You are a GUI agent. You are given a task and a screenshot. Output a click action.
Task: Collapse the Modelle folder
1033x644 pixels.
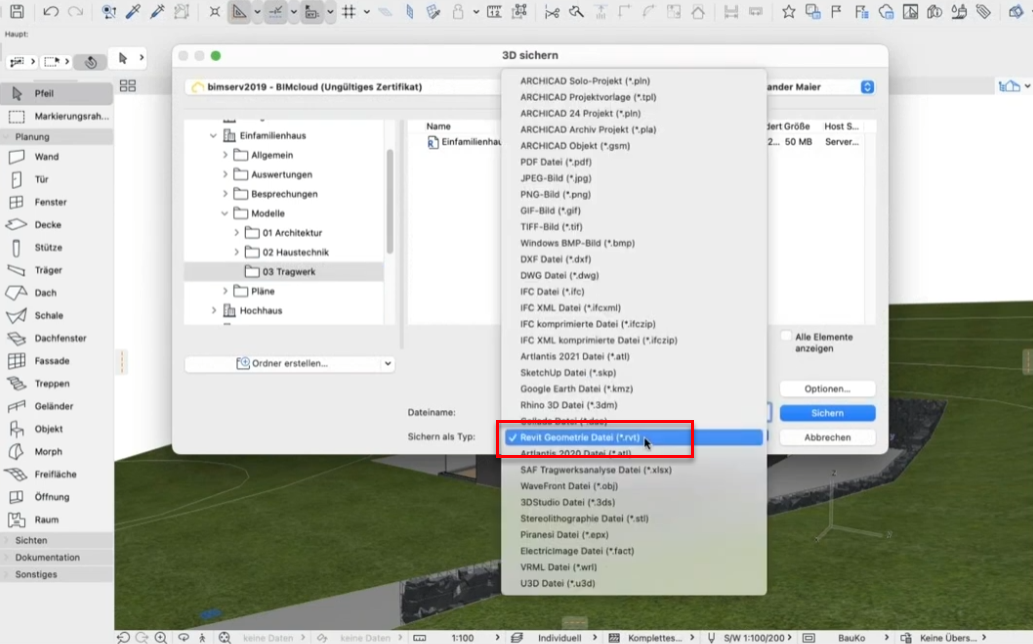click(x=224, y=213)
